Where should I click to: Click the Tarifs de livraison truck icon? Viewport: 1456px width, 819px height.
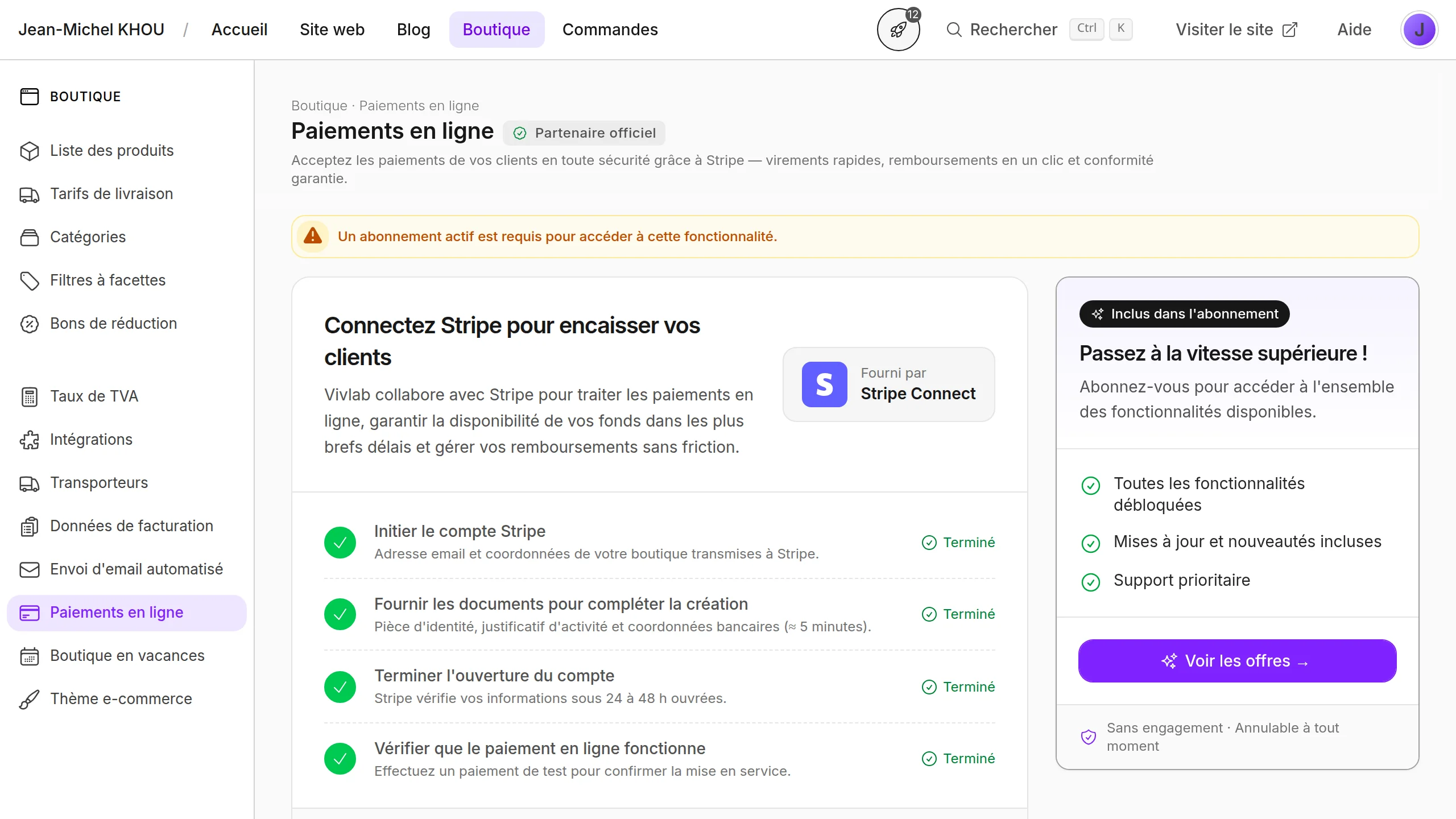[30, 195]
